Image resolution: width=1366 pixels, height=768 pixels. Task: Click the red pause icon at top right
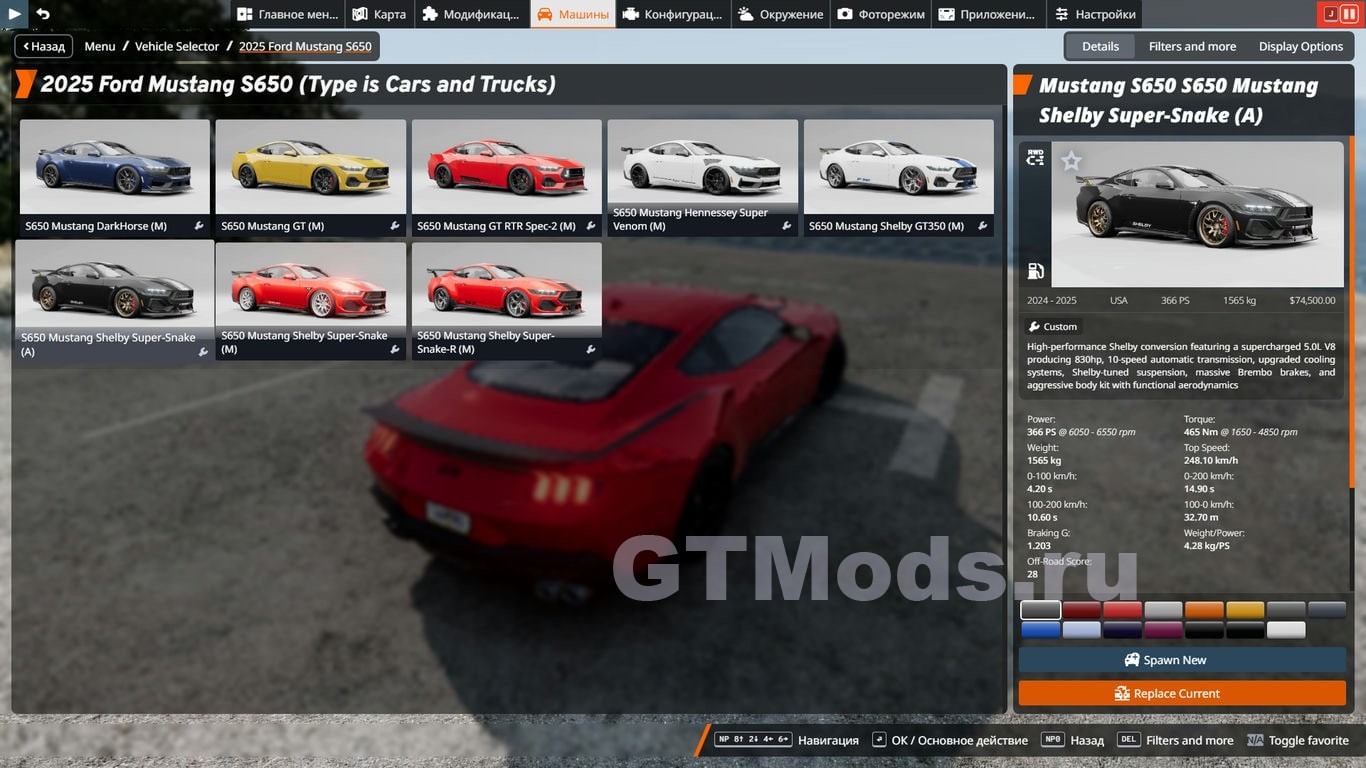click(x=1349, y=14)
